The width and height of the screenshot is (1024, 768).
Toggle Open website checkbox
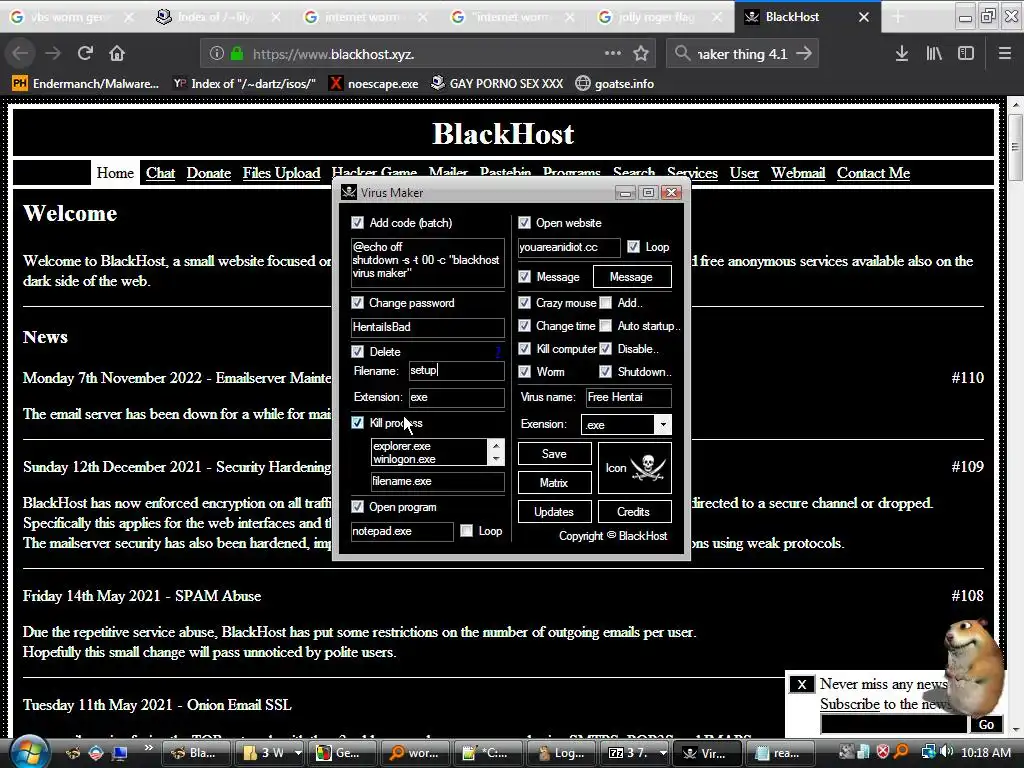pyautogui.click(x=524, y=223)
